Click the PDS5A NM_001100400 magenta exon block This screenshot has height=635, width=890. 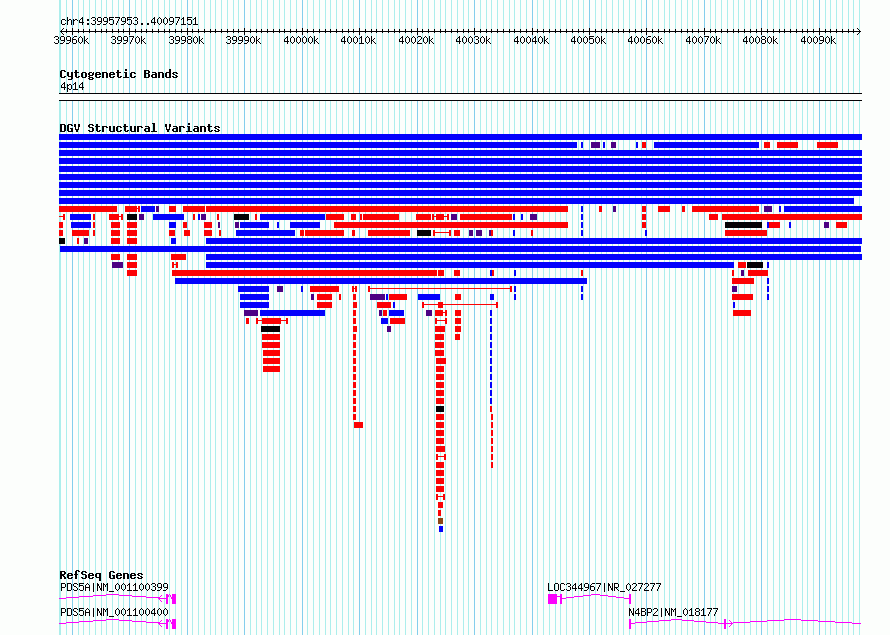174,624
